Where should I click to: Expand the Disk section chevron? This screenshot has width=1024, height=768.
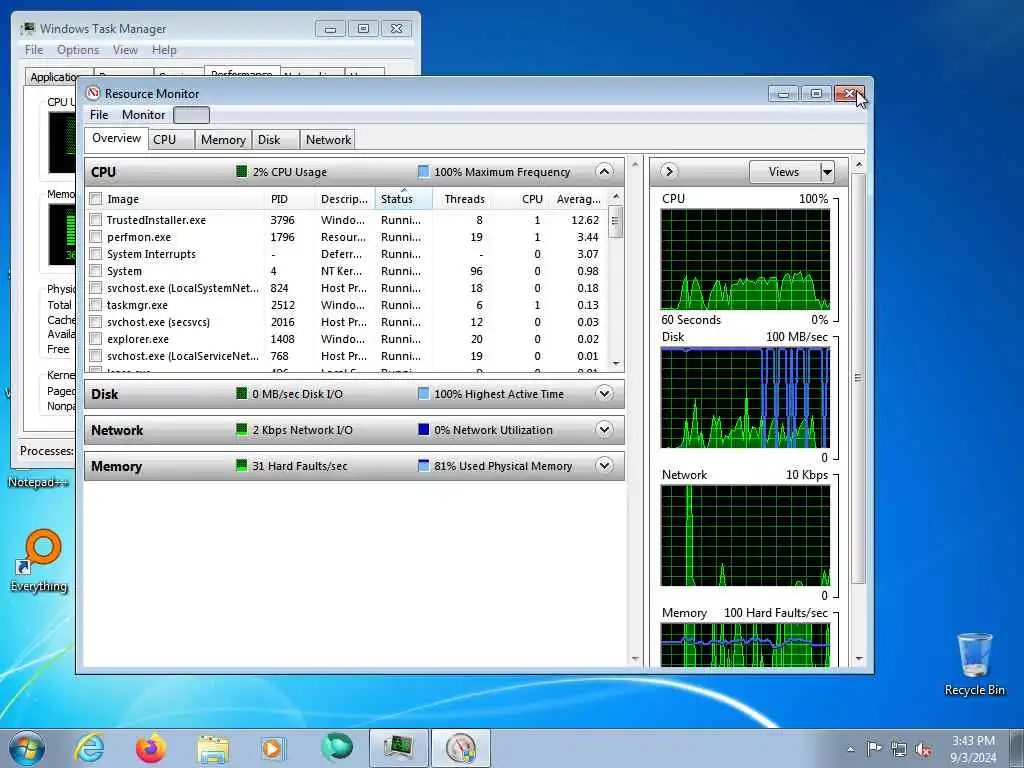pyautogui.click(x=605, y=394)
